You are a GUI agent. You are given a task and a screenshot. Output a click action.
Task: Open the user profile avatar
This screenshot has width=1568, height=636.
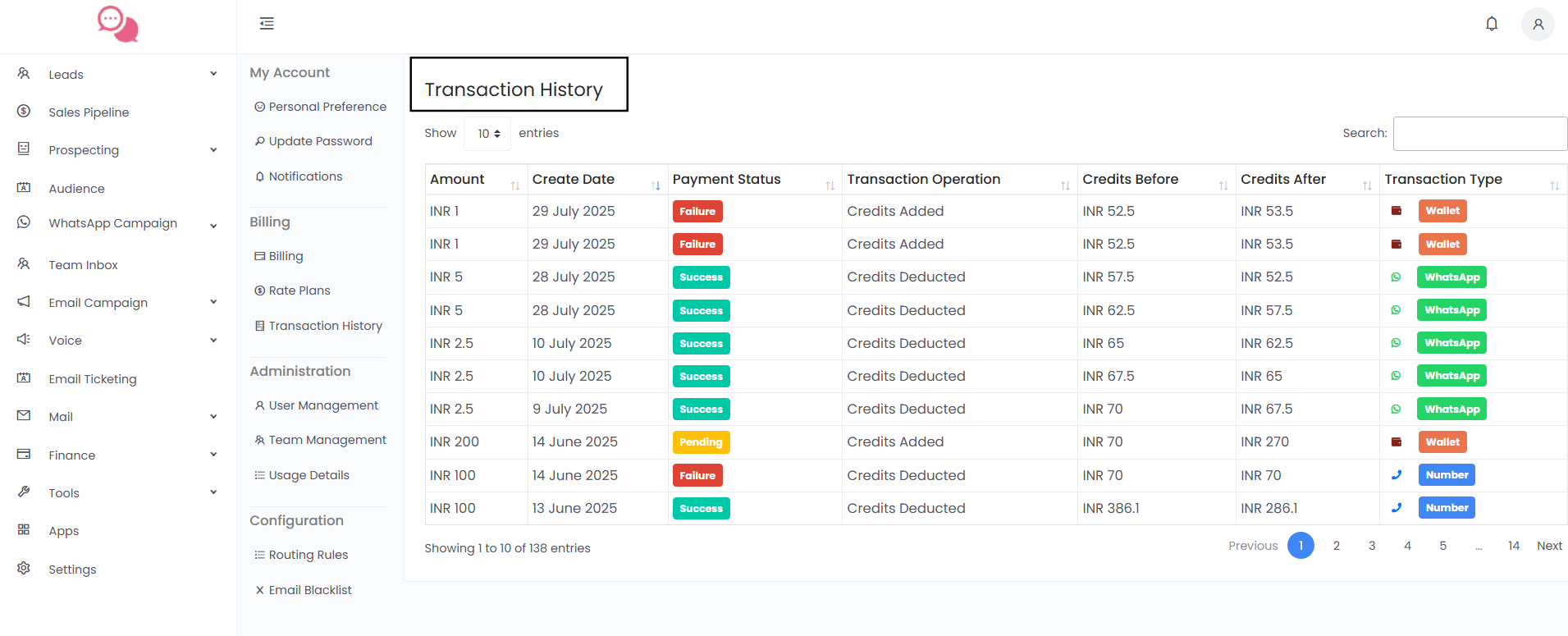(x=1538, y=25)
